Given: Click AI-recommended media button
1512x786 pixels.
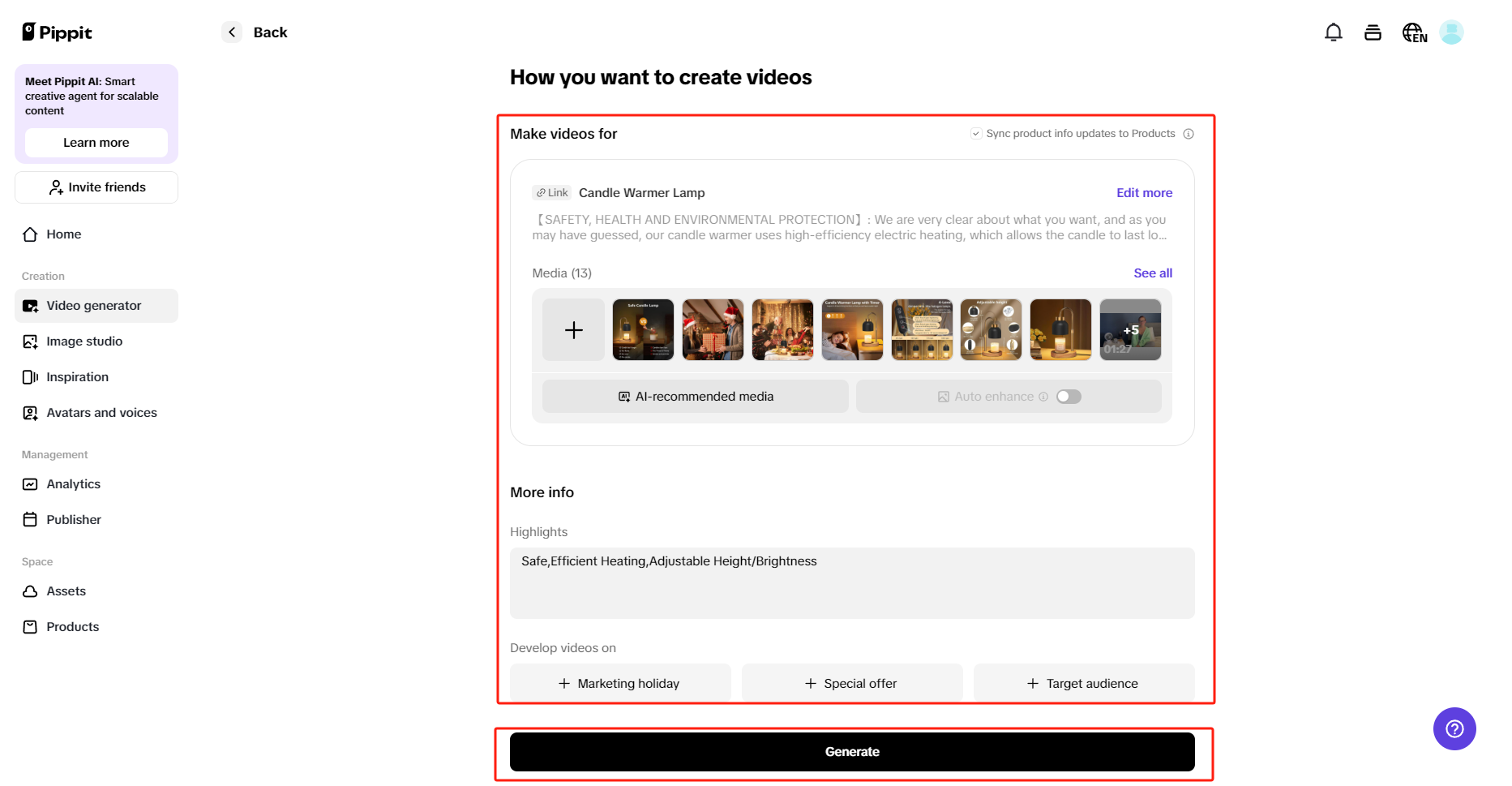Looking at the screenshot, I should 696,397.
